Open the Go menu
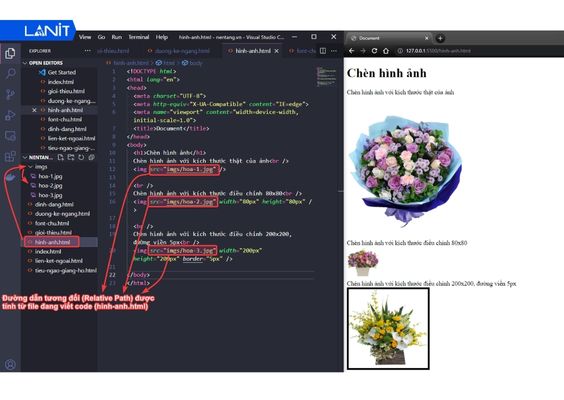Image resolution: width=564 pixels, height=400 pixels. [101, 37]
